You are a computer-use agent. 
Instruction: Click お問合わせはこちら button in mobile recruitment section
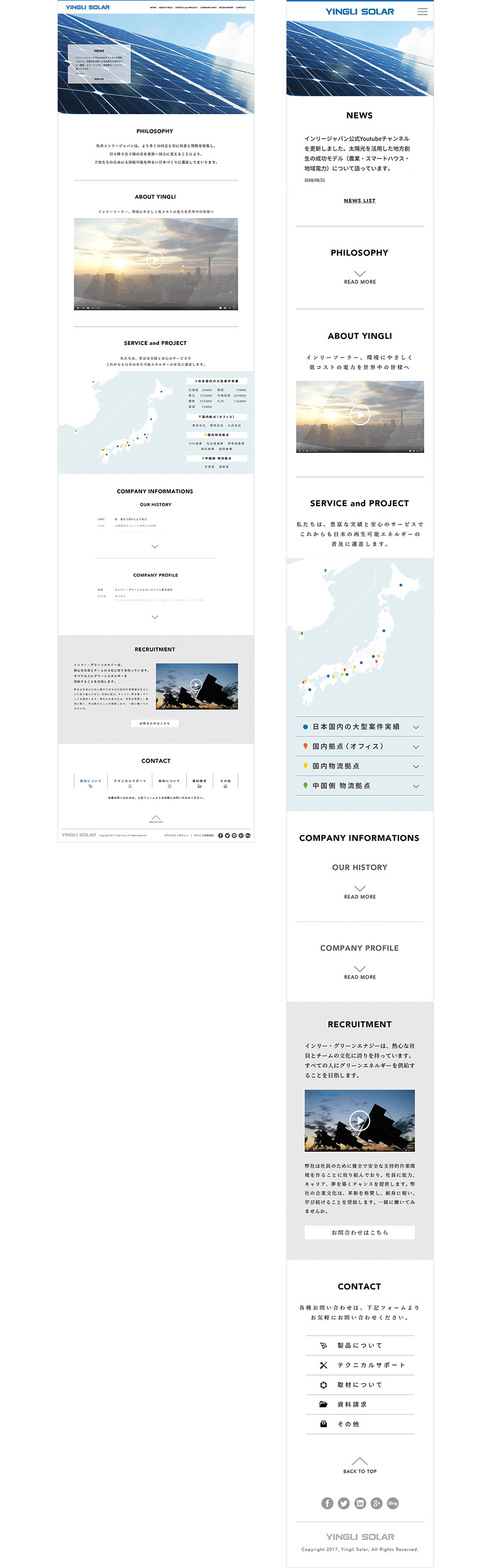(360, 1232)
